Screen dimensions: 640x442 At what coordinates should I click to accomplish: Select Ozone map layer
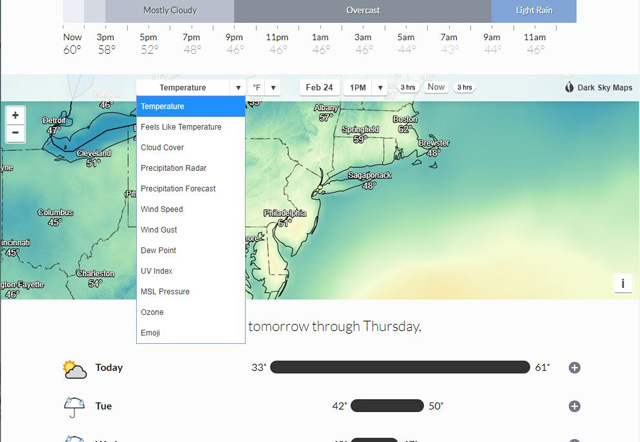click(191, 312)
